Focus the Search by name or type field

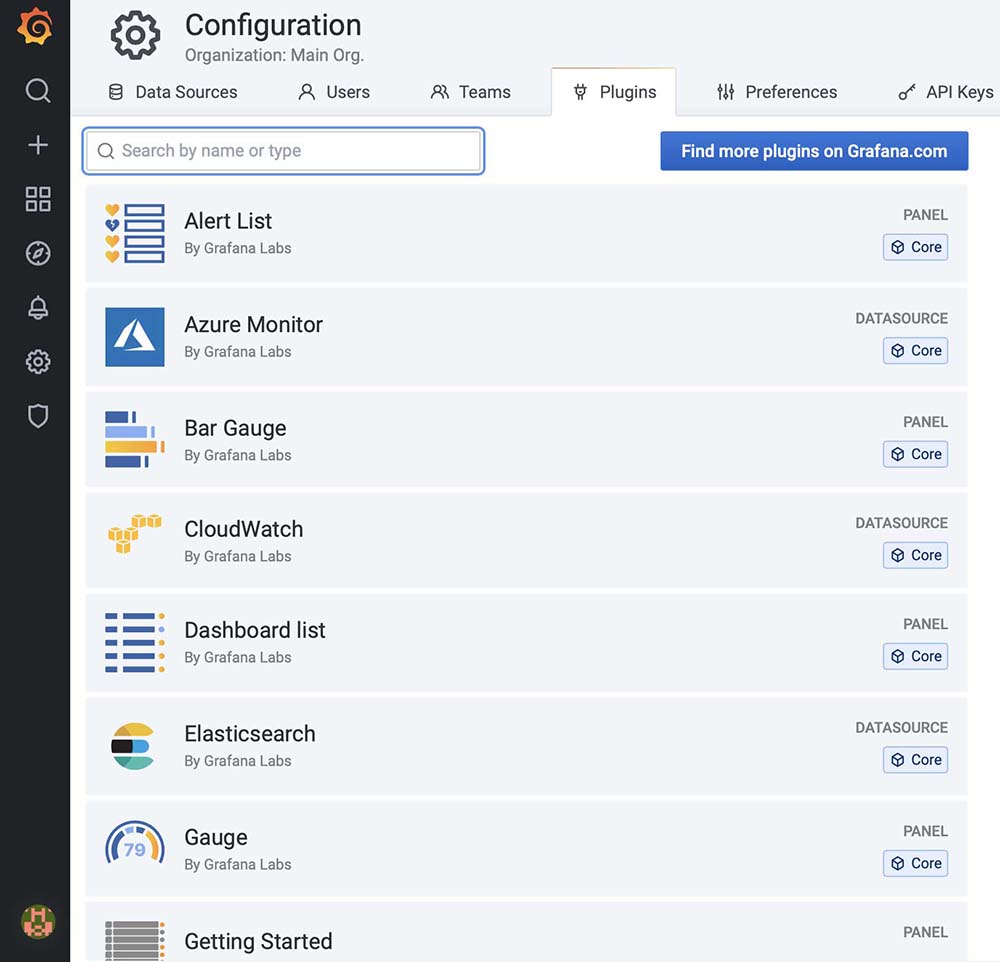(x=285, y=151)
